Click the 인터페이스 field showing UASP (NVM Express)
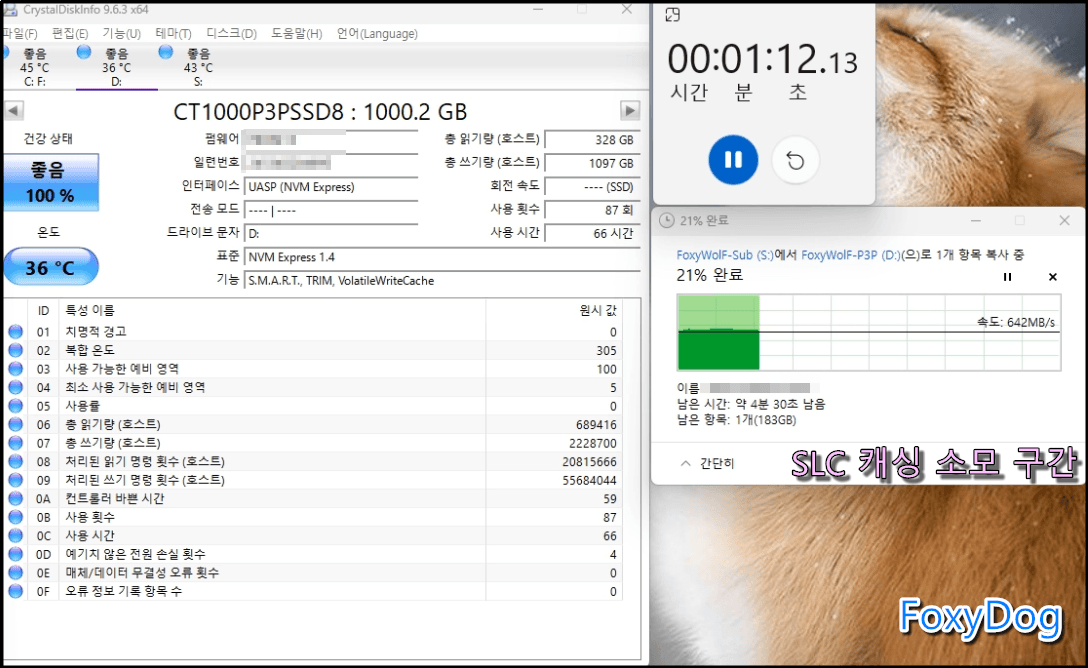The height and width of the screenshot is (668, 1088). [x=331, y=187]
